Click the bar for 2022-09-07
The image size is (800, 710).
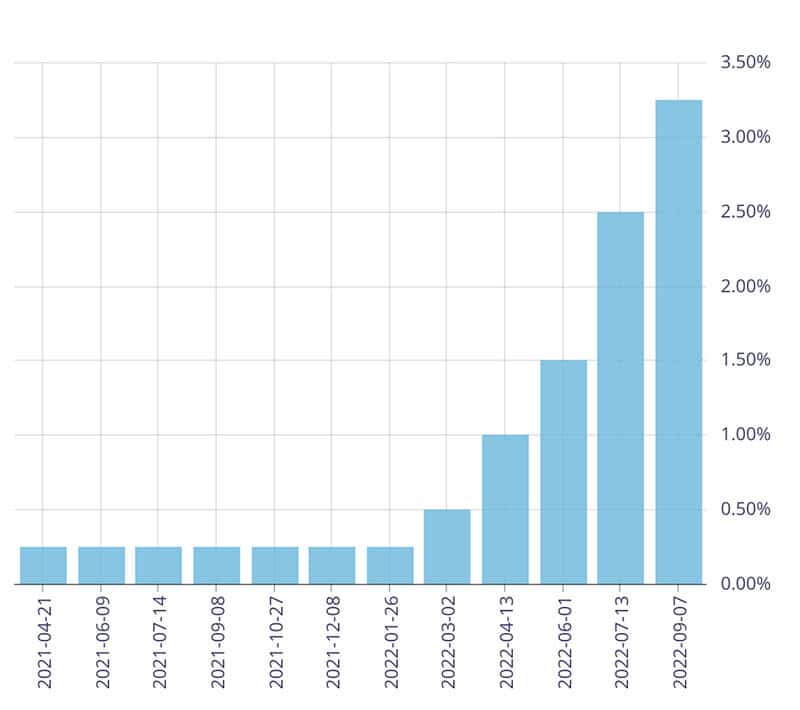[x=678, y=342]
